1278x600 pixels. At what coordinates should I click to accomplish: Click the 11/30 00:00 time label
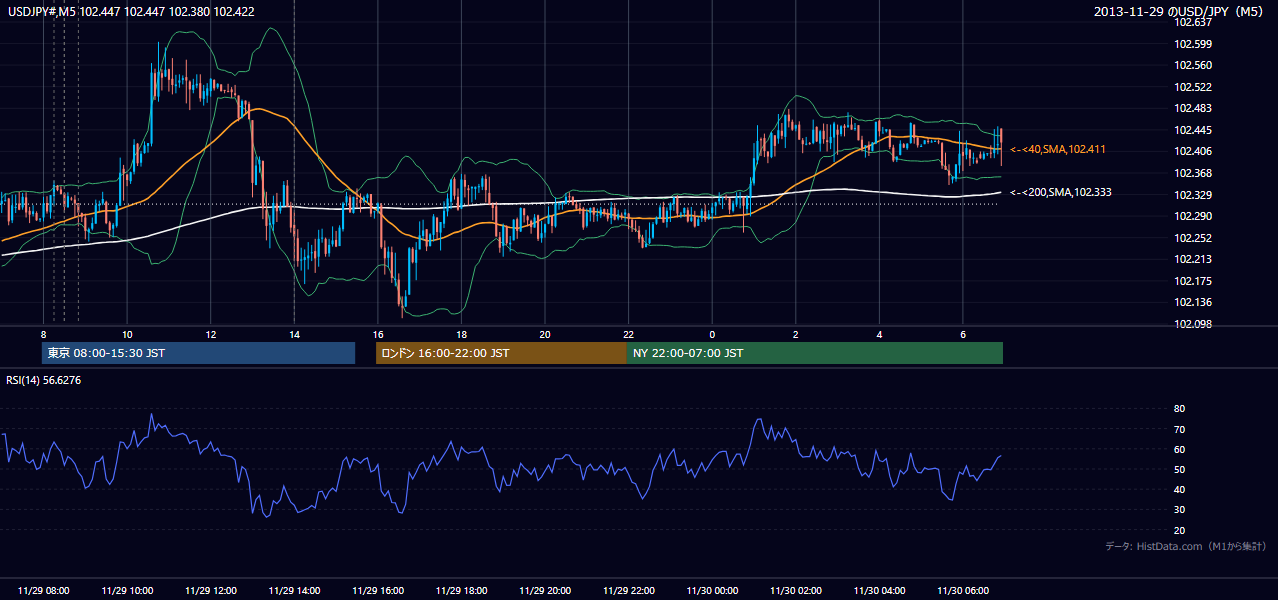click(x=712, y=591)
